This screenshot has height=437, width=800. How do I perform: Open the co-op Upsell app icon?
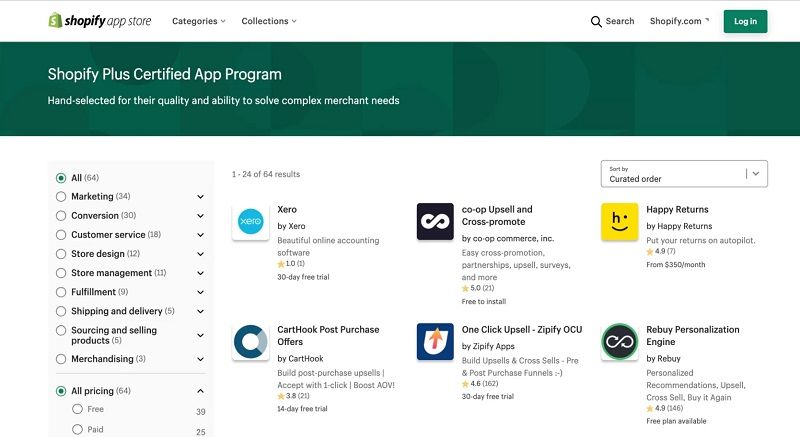(x=435, y=221)
